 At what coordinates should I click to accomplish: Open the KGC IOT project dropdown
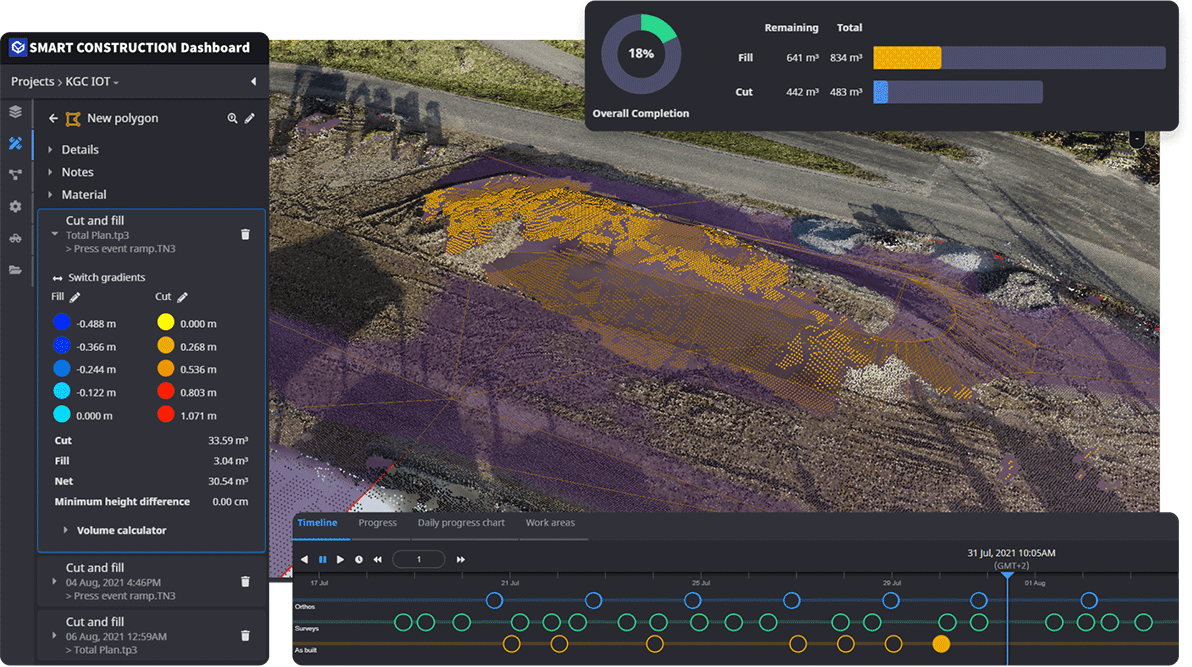coord(93,82)
